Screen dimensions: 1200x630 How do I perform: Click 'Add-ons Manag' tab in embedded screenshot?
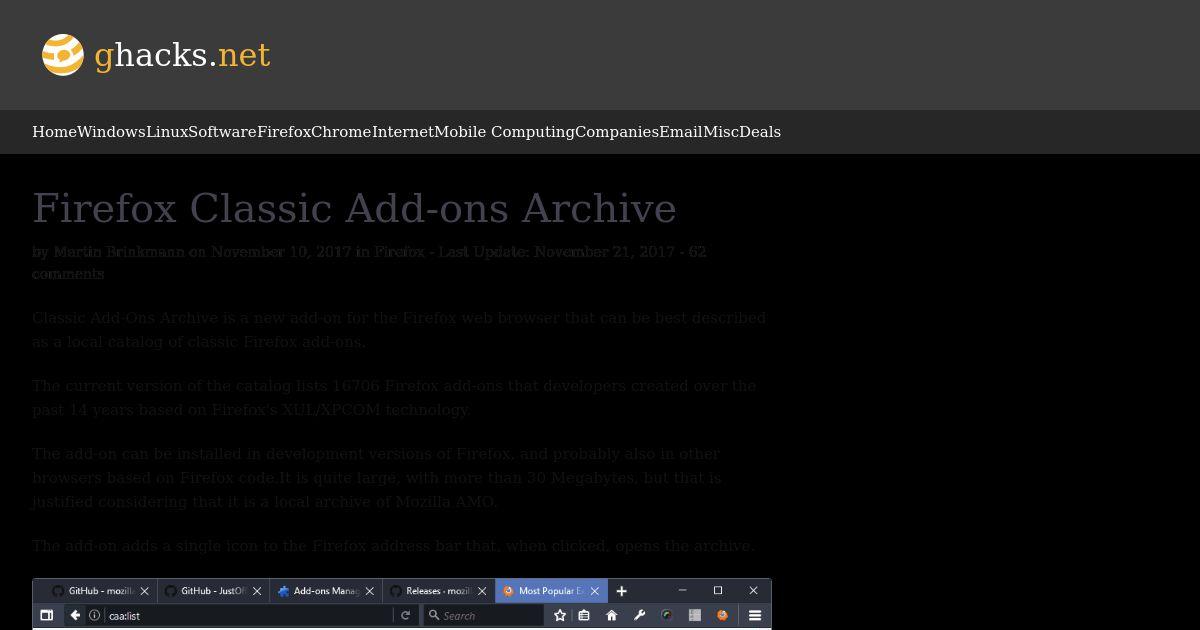click(326, 591)
